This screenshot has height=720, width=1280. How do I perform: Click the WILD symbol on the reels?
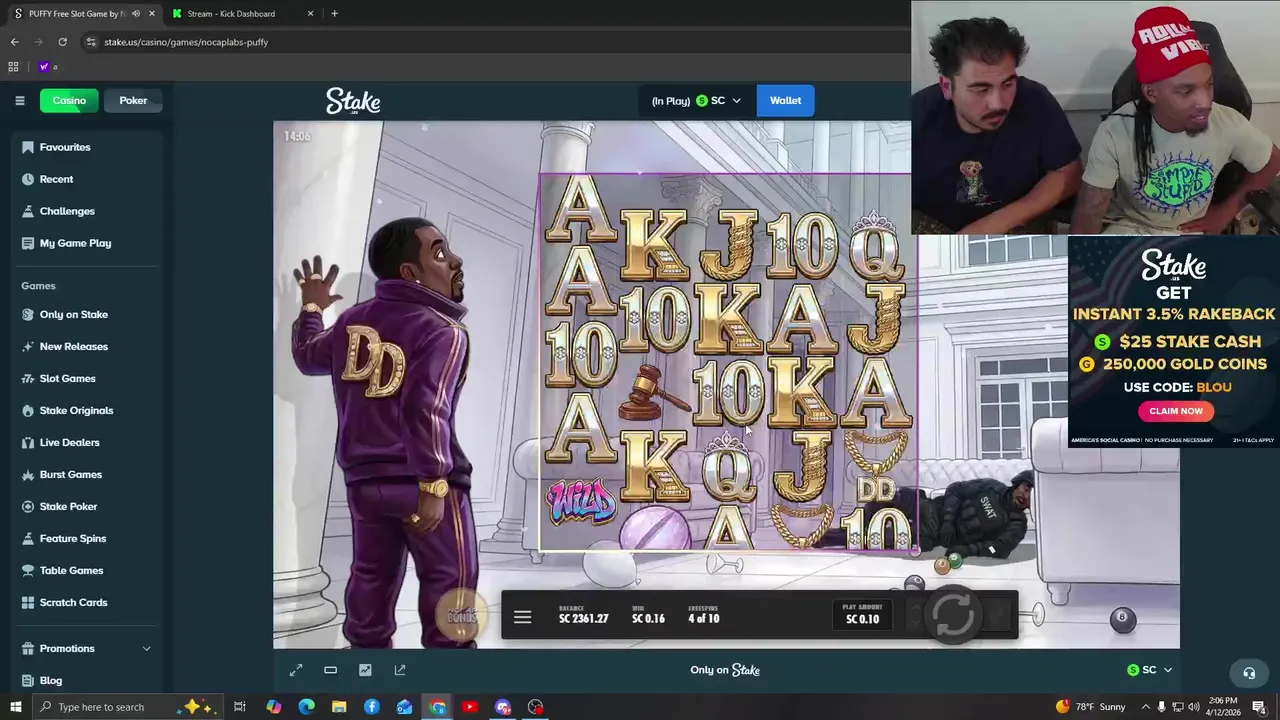[581, 500]
